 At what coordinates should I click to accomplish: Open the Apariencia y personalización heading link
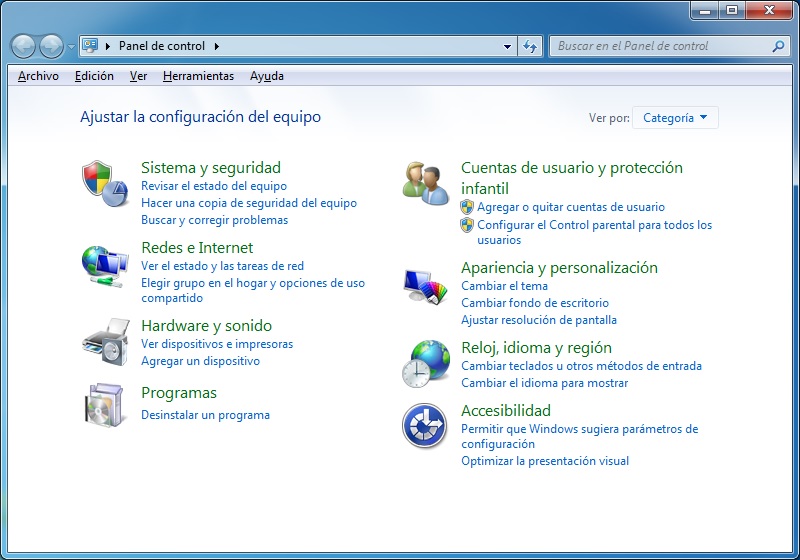[x=559, y=268]
